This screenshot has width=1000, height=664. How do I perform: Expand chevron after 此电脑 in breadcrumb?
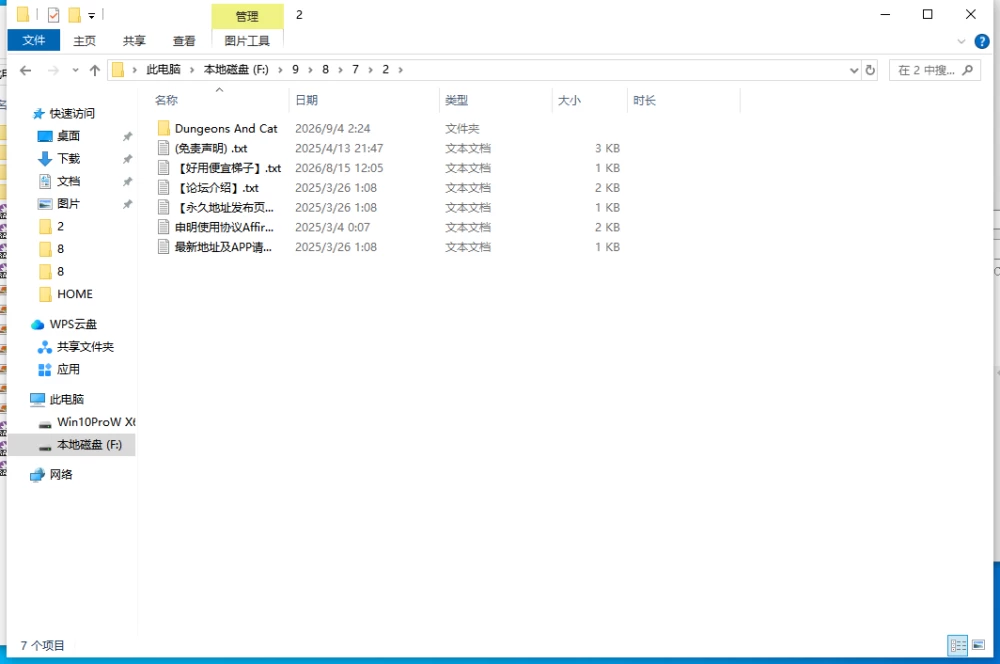click(192, 70)
